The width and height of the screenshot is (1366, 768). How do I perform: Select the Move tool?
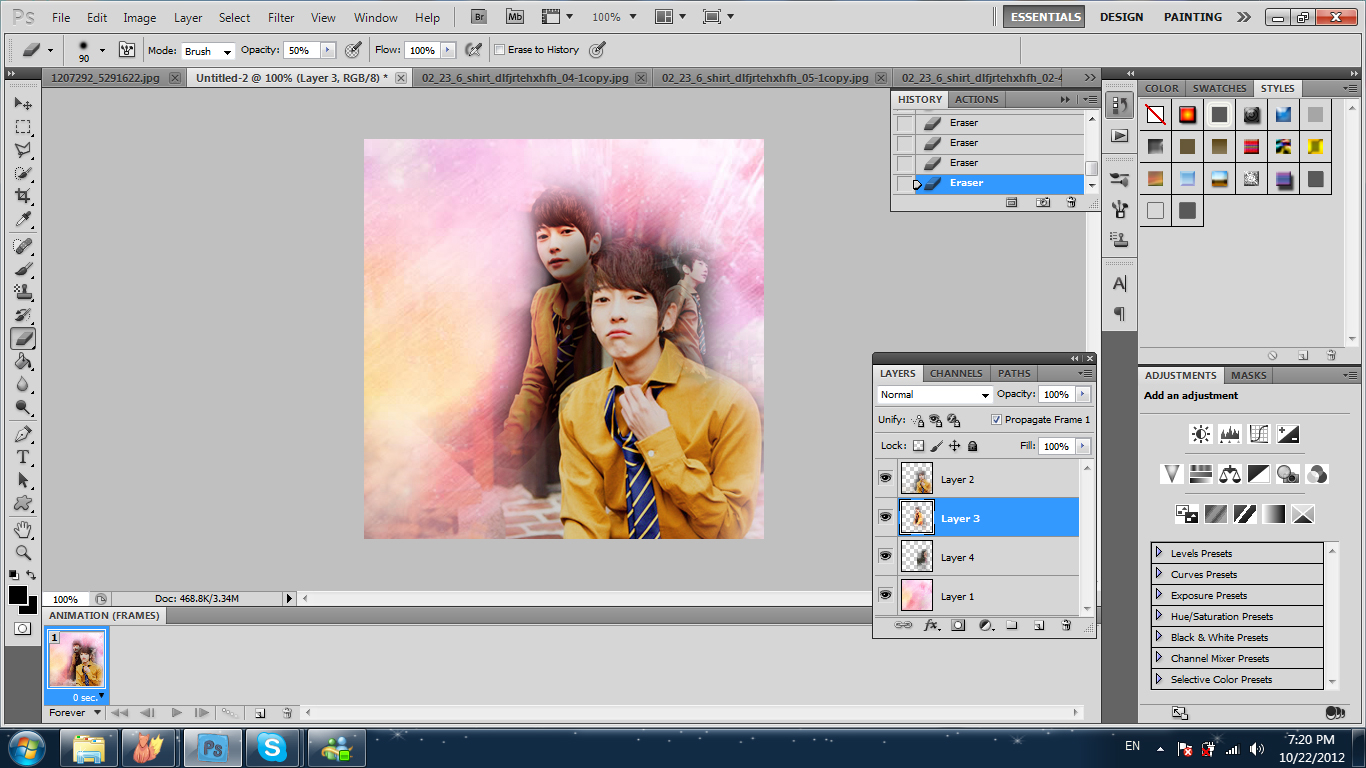23,104
